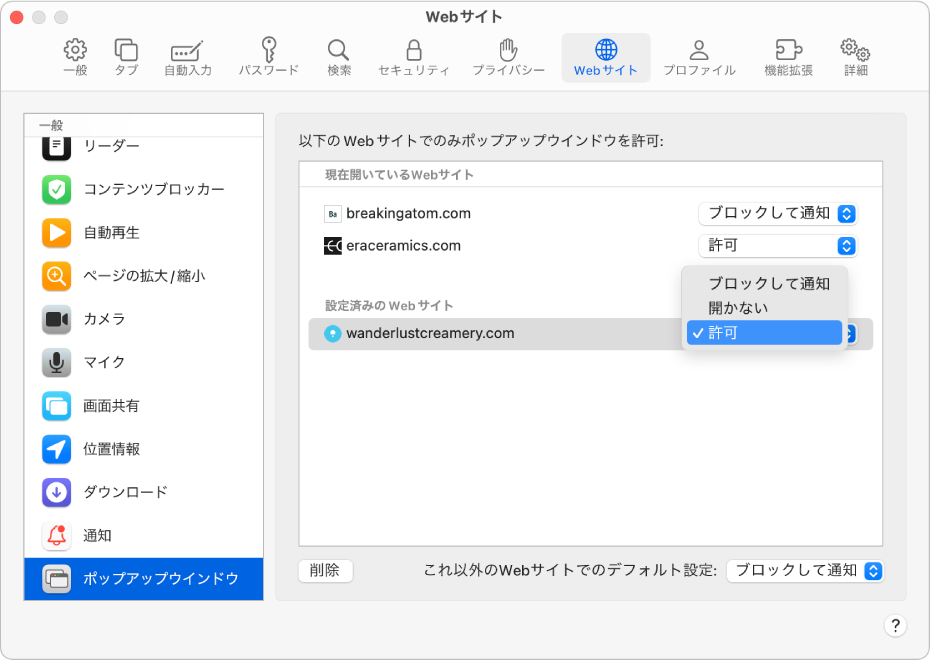The image size is (931, 662).
Task: Click the eraceramics.com favicon
Action: [x=332, y=246]
